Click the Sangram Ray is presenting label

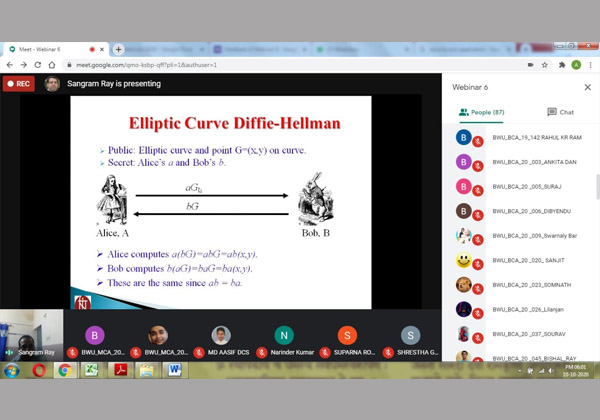pos(114,84)
